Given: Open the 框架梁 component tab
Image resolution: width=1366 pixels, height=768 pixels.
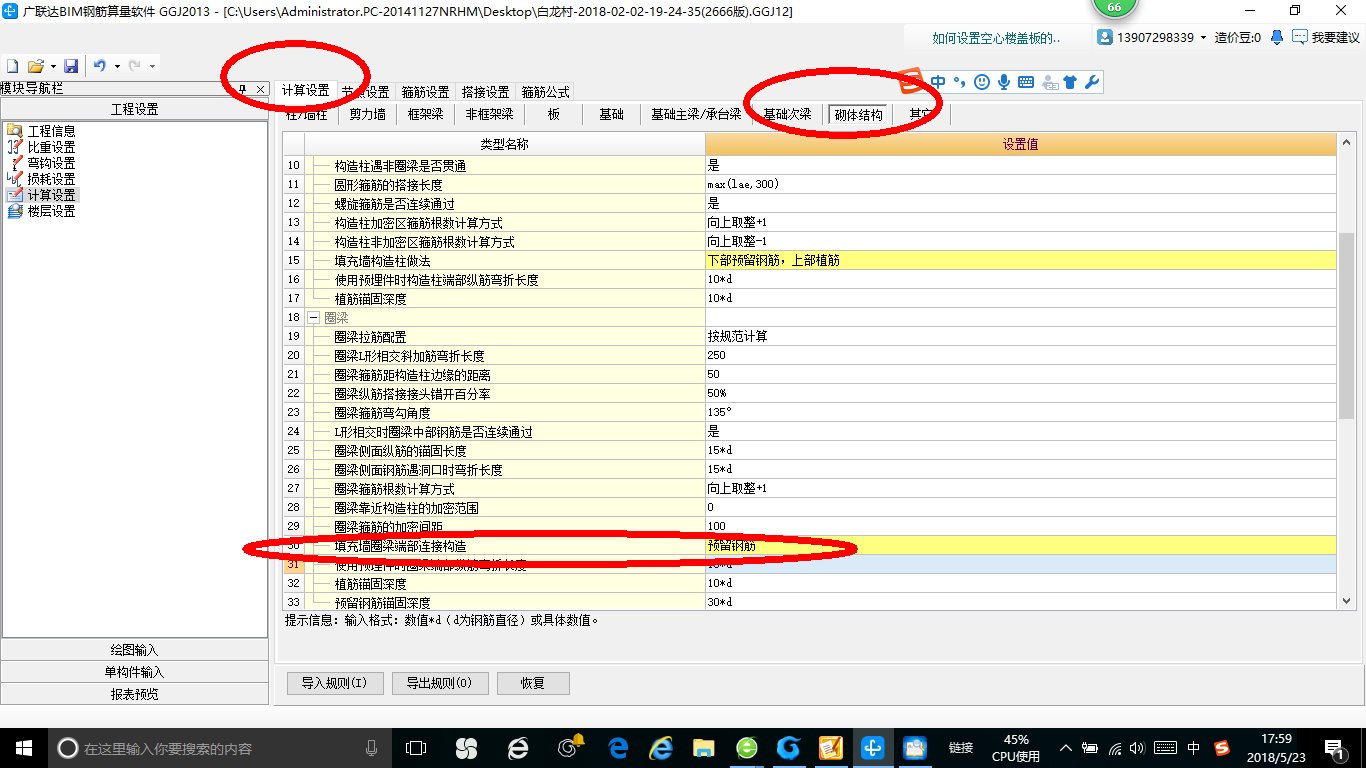Looking at the screenshot, I should pyautogui.click(x=426, y=114).
